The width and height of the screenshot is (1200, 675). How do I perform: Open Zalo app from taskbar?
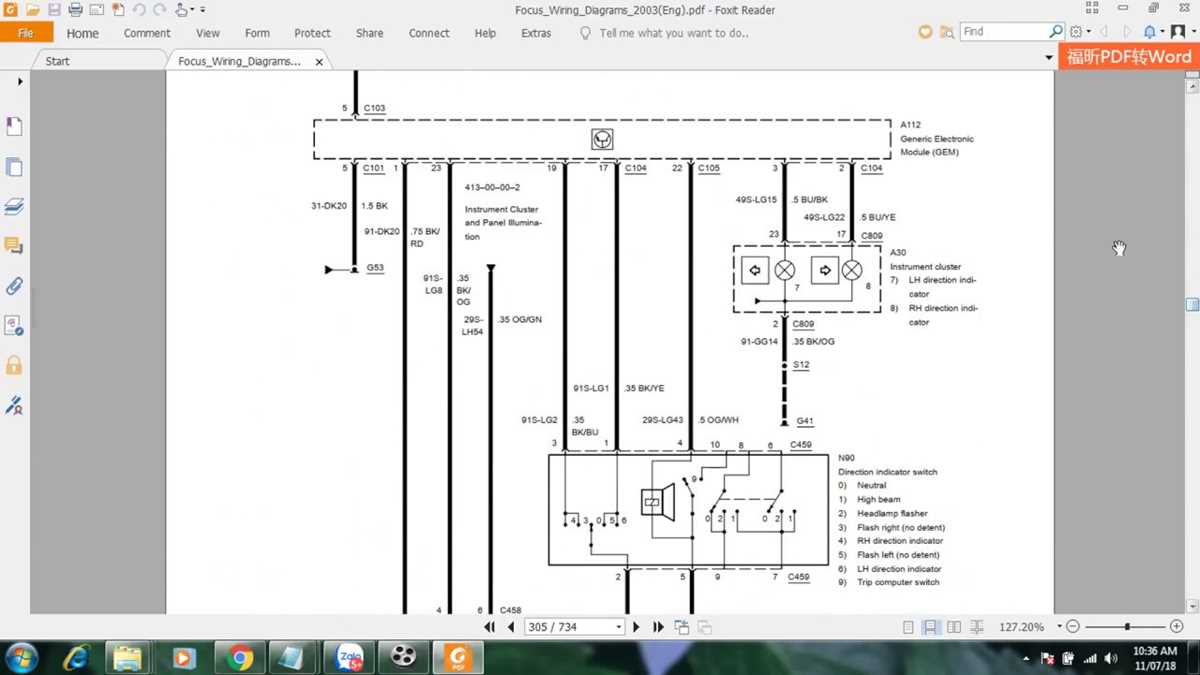tap(349, 658)
